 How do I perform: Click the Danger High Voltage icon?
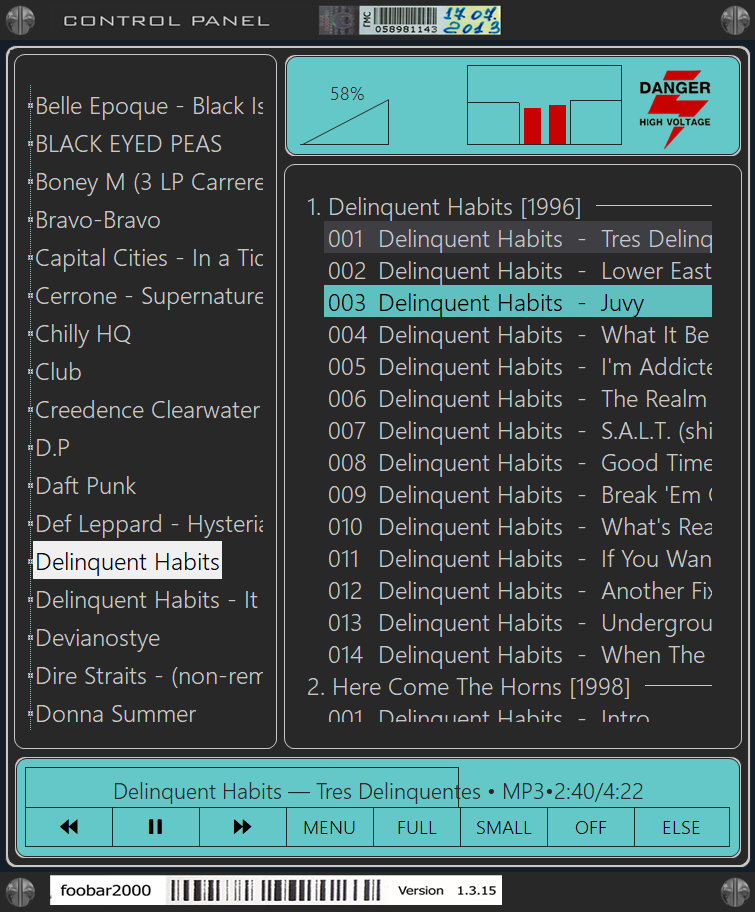675,108
